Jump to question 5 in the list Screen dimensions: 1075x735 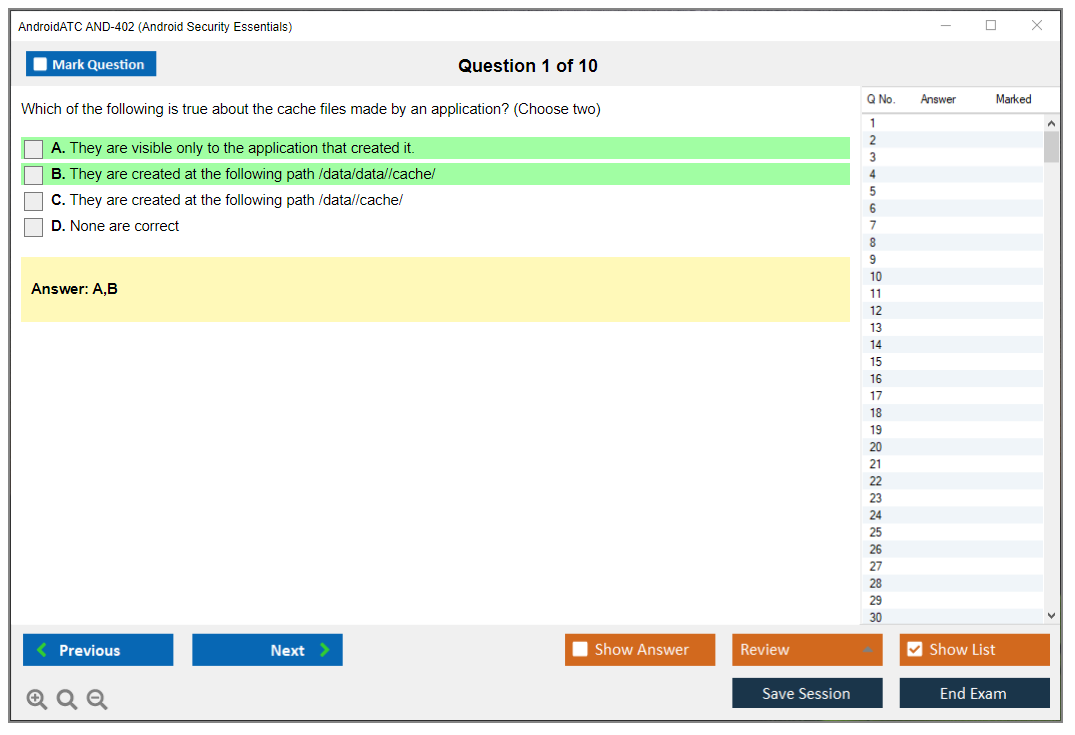point(873,191)
